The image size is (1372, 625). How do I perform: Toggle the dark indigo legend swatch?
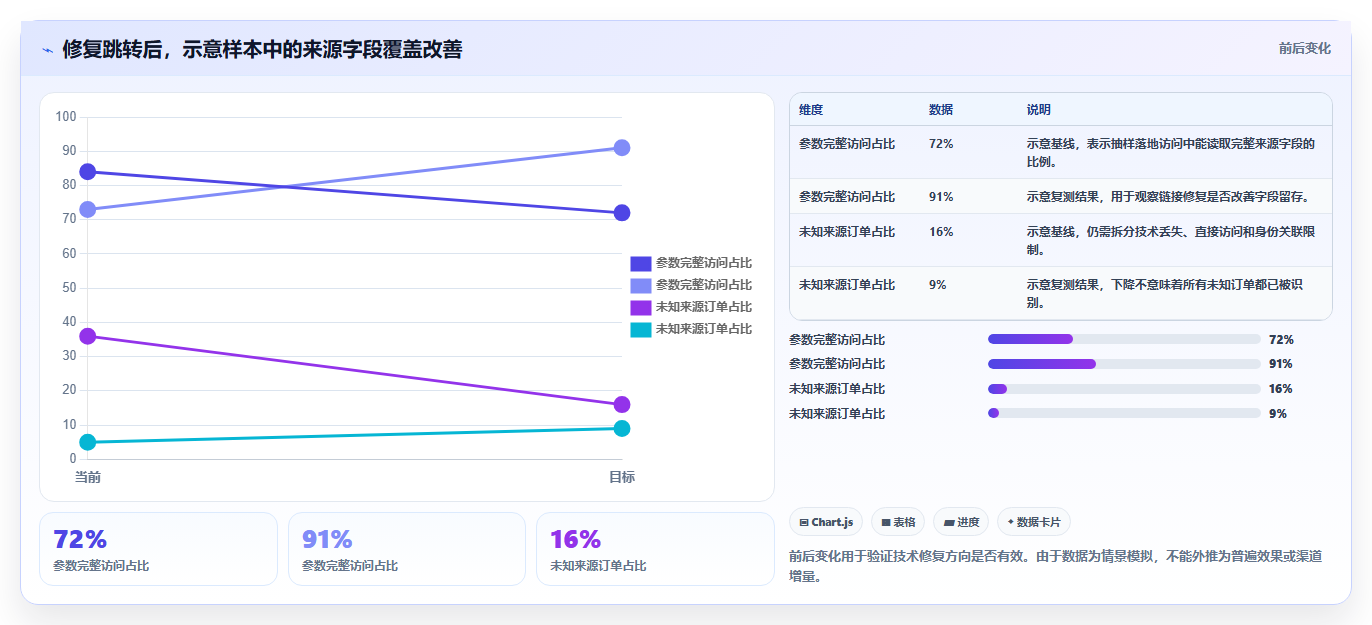click(x=640, y=263)
